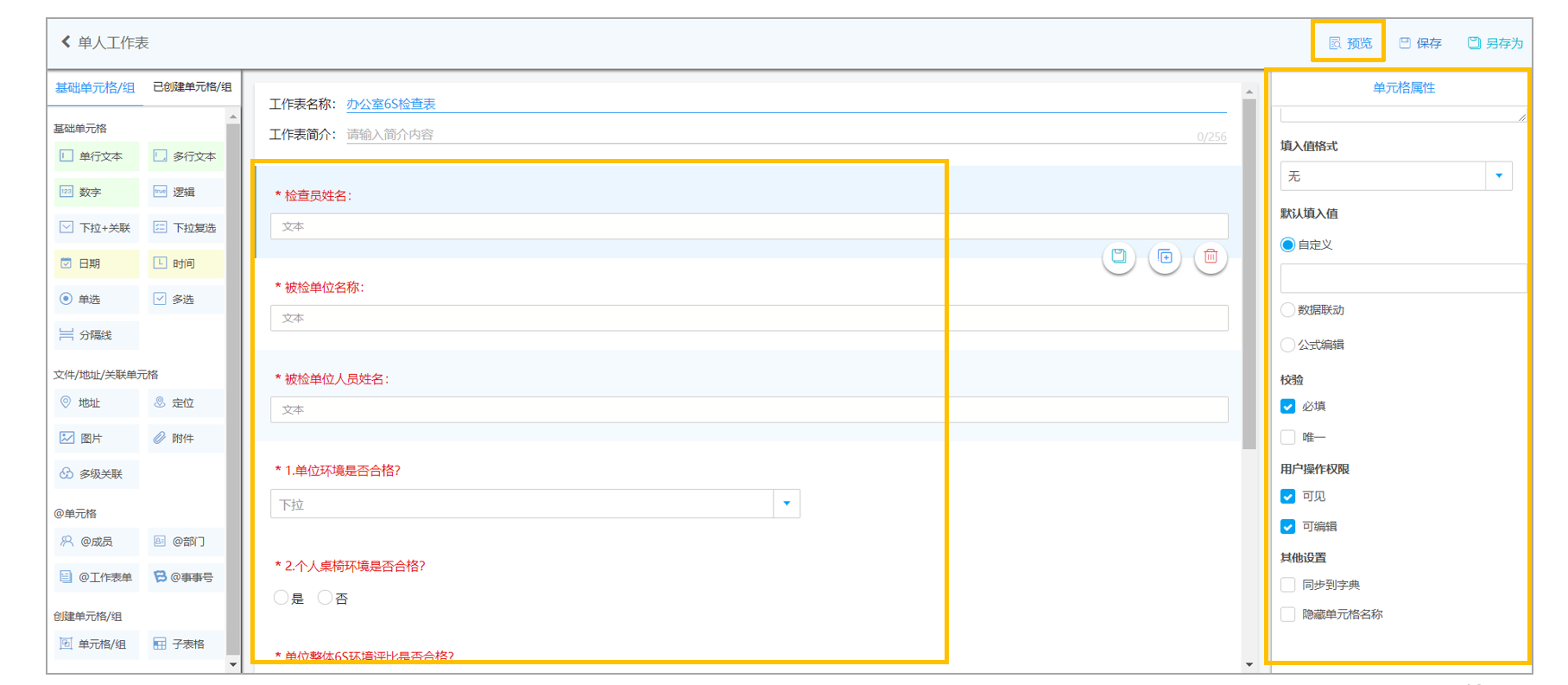Go back using the 单人工作表 arrow

pyautogui.click(x=66, y=41)
